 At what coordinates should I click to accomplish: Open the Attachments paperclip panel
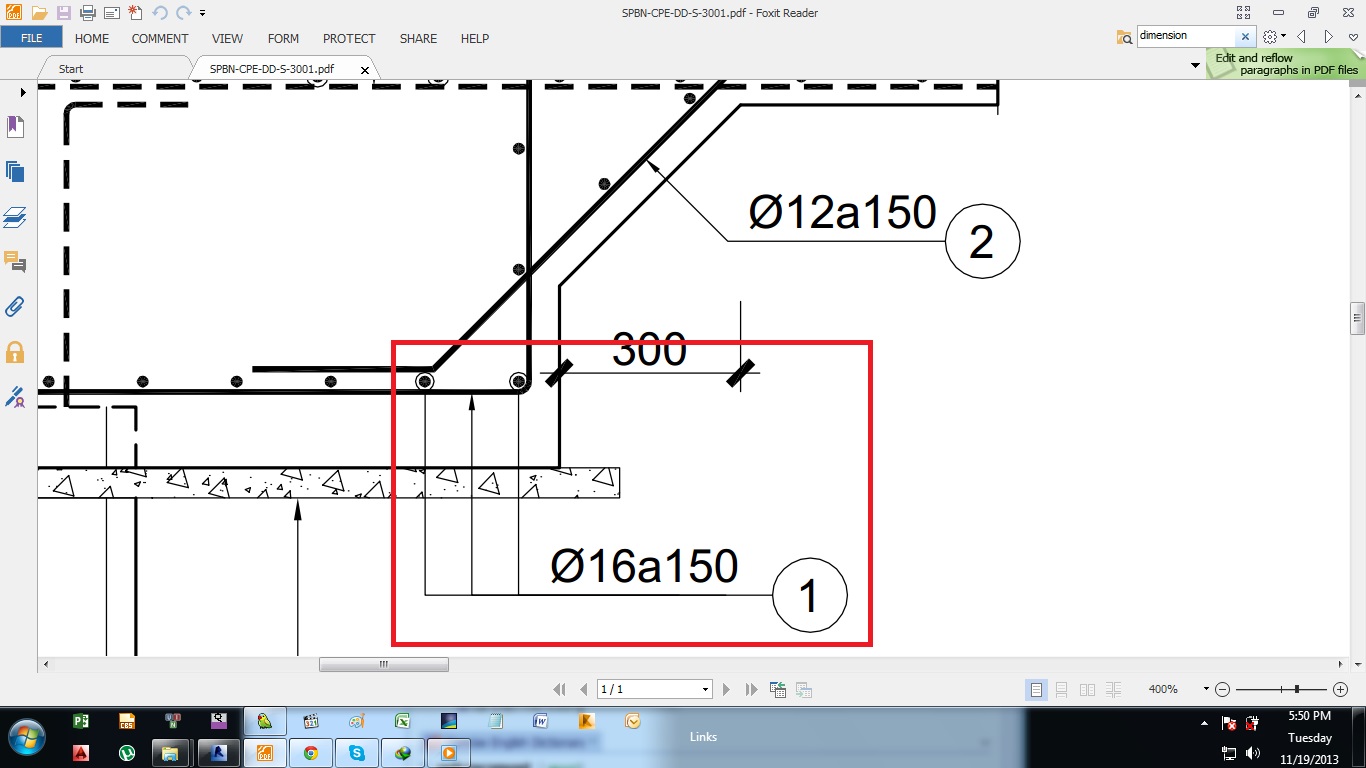point(15,306)
